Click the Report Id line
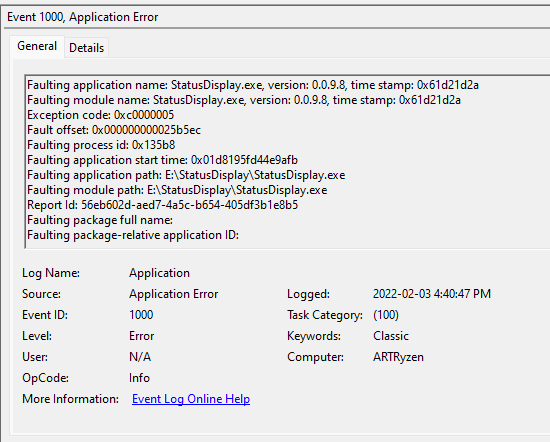The height and width of the screenshot is (442, 550). (162, 205)
